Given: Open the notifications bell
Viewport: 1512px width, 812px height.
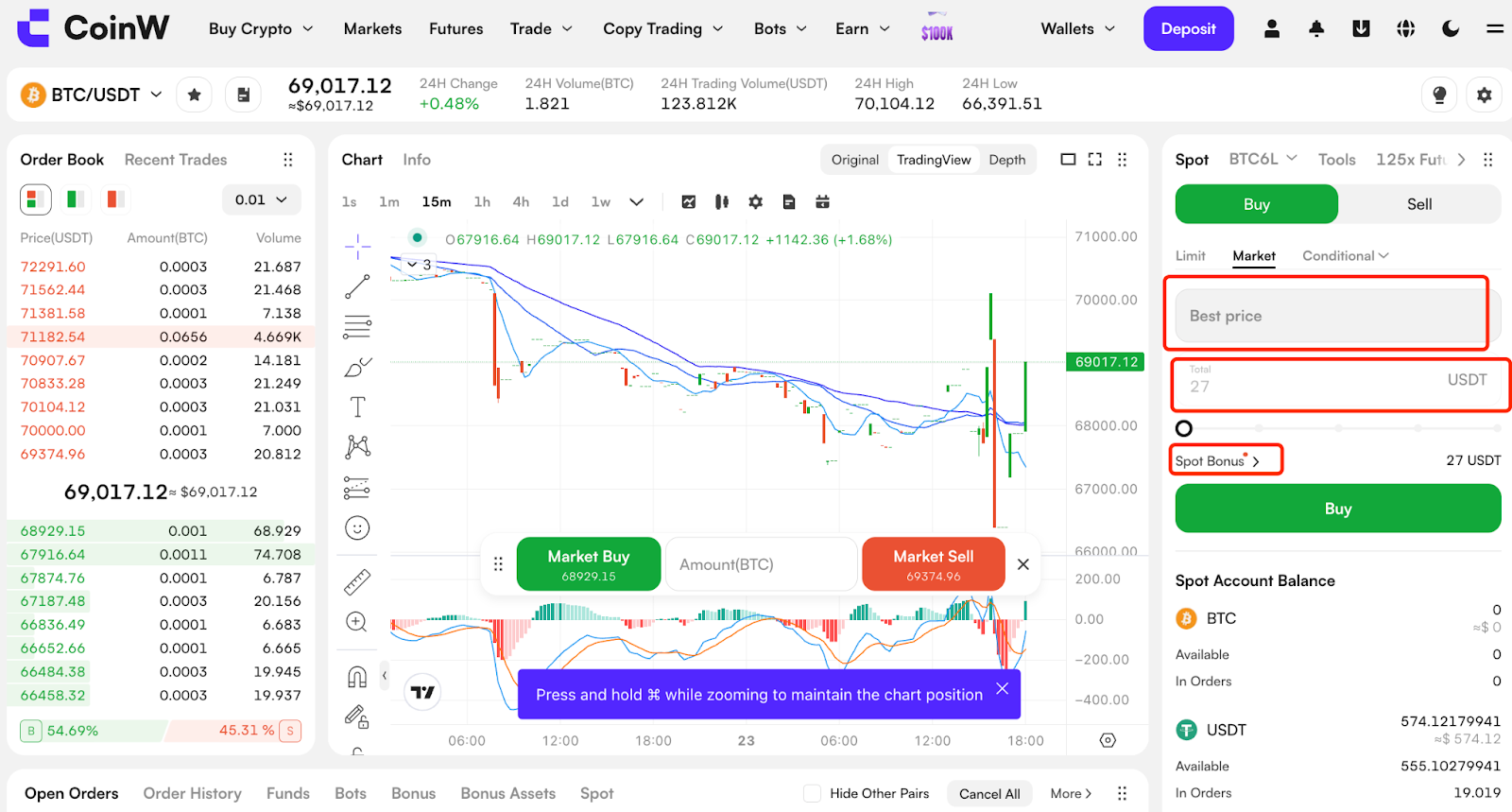Looking at the screenshot, I should (1316, 28).
